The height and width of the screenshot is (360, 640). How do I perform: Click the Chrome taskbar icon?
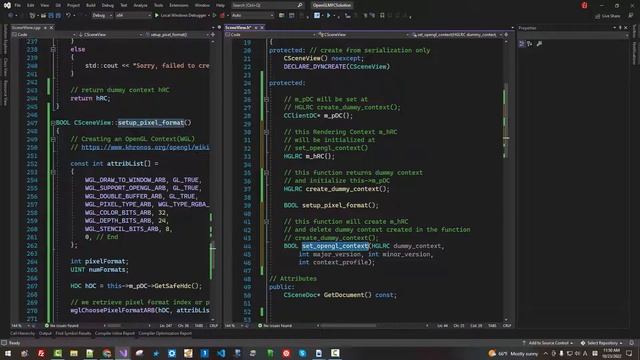pos(107,353)
